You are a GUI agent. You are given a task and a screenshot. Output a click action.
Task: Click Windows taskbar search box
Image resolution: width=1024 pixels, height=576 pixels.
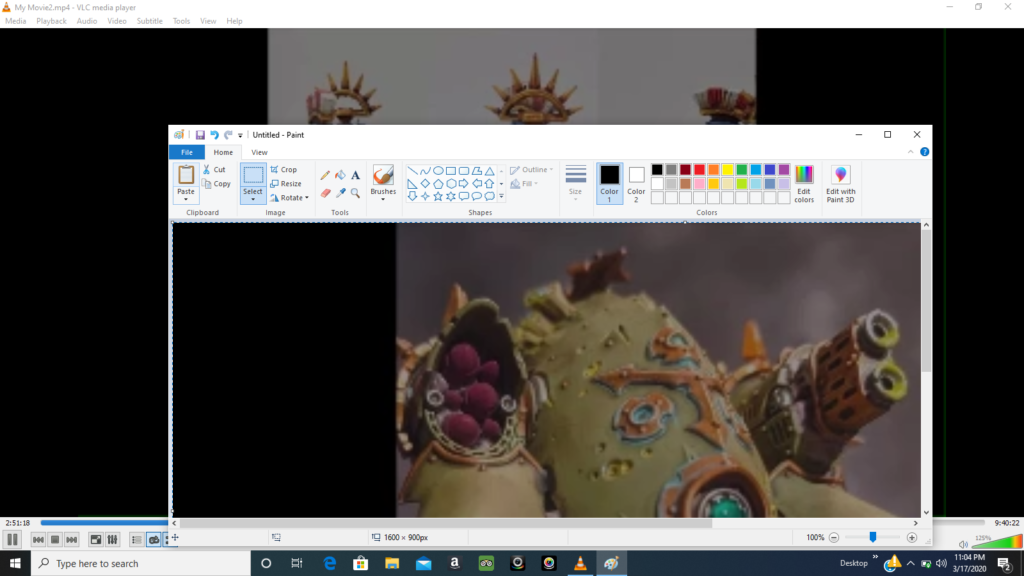141,563
